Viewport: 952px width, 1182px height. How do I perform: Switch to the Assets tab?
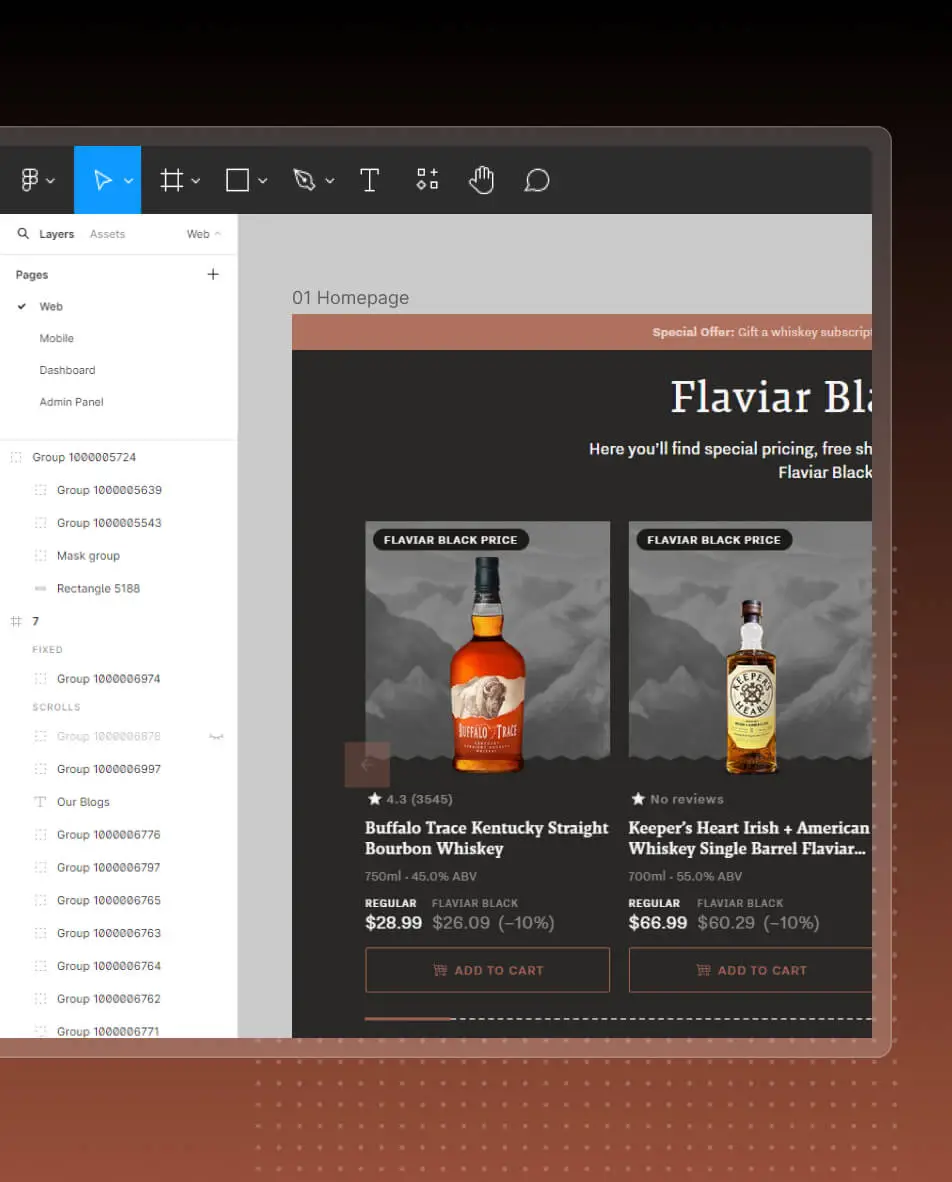[x=107, y=234]
